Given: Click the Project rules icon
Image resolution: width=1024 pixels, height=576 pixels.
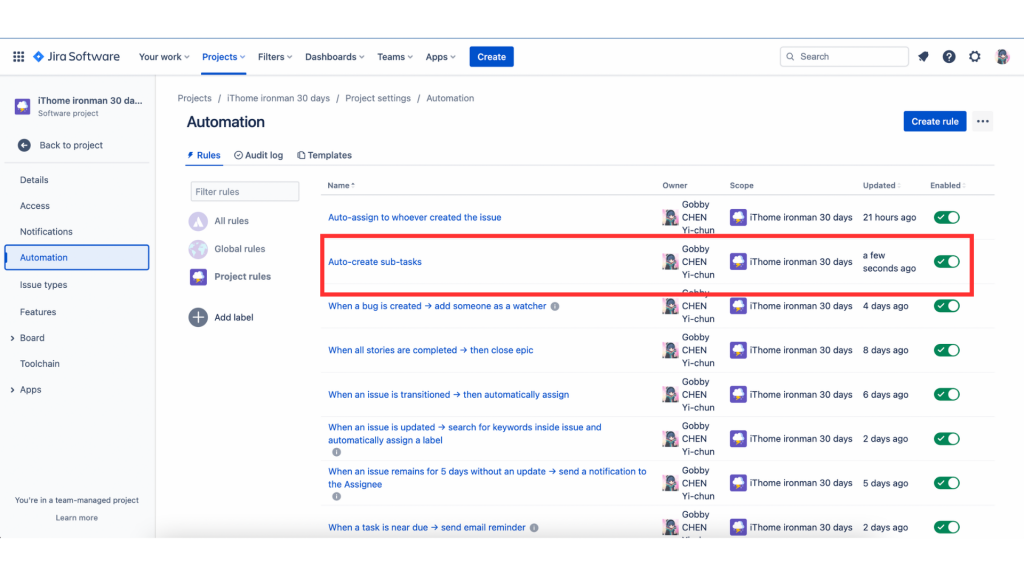Looking at the screenshot, I should [x=198, y=276].
